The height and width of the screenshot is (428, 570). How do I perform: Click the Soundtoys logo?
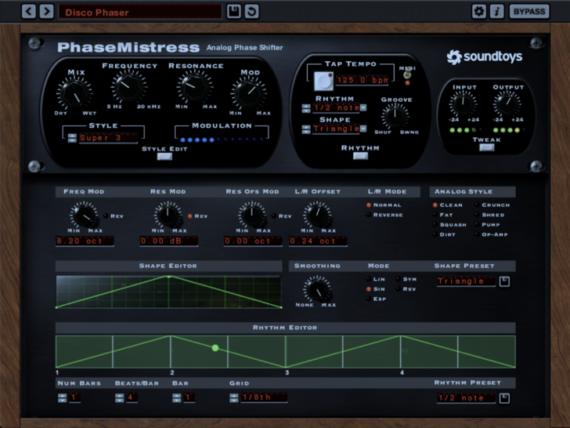(x=484, y=57)
